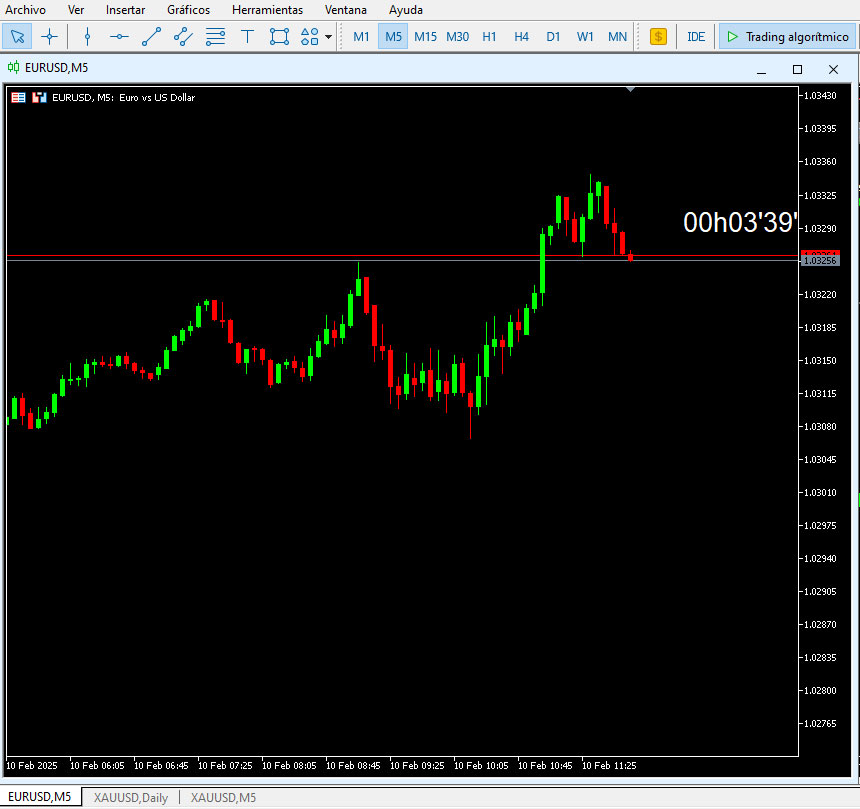Open the dollar sign market icon
Screen dimensions: 860x809
[658, 37]
